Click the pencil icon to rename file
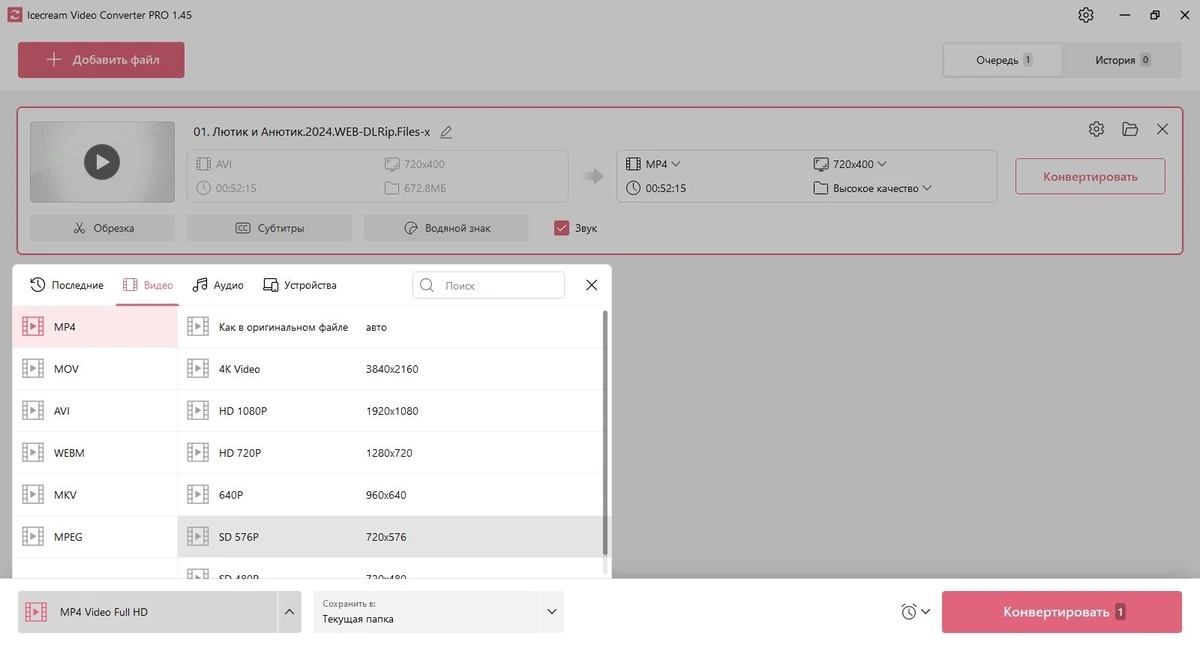This screenshot has height=645, width=1200. (x=447, y=132)
